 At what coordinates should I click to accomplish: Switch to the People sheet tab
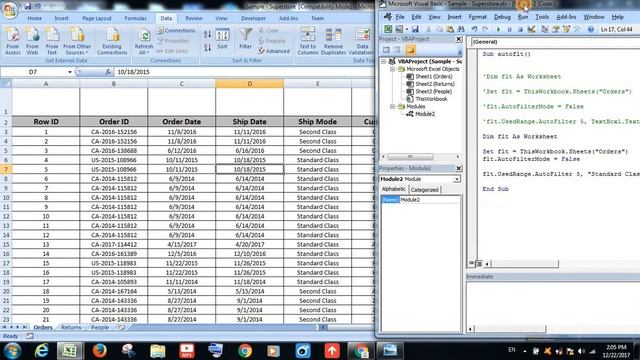point(100,327)
